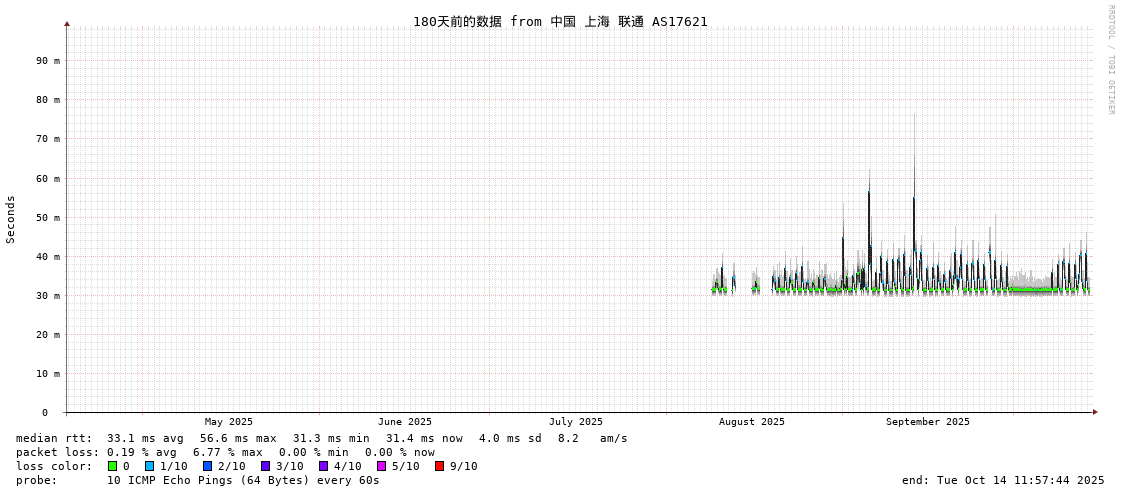Click the arrow at the x-axis right end
This screenshot has height=494, width=1121.
pyautogui.click(x=1095, y=412)
